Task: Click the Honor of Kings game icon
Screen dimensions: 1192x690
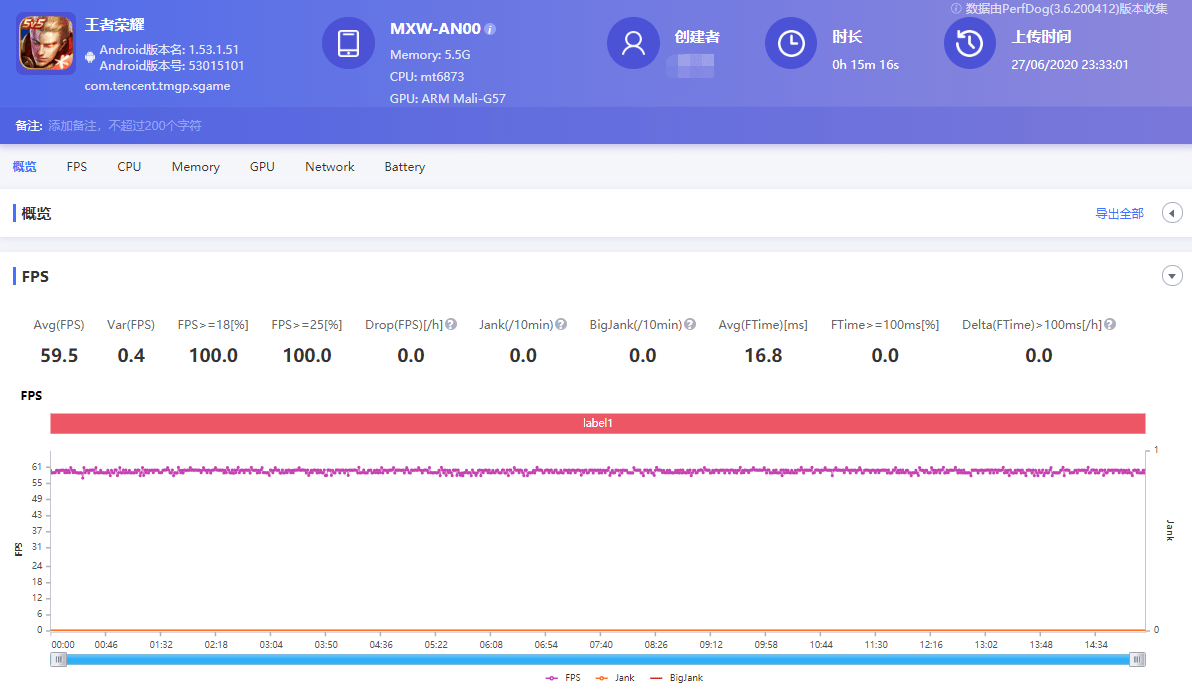Action: pos(46,43)
